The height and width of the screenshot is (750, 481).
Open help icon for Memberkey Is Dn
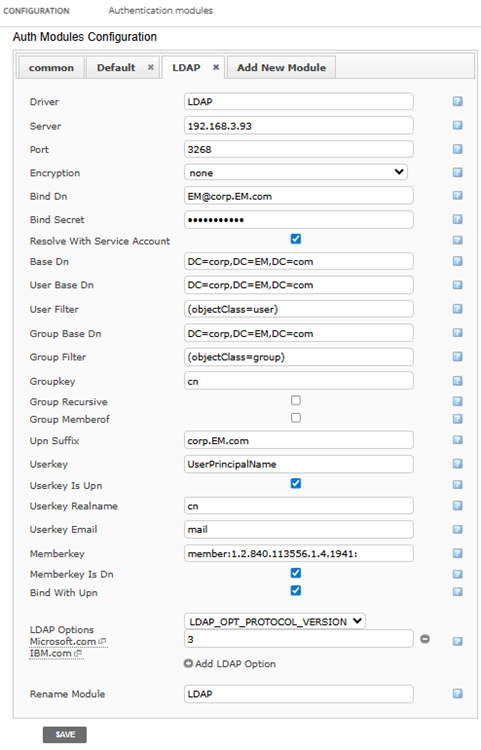click(x=457, y=574)
